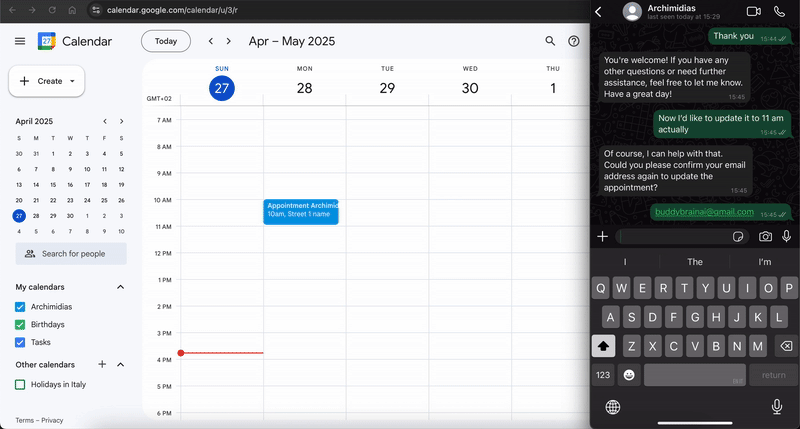Screen dimensions: 800x429
Task: Record voice message microphone icon
Action: pyautogui.click(x=787, y=236)
